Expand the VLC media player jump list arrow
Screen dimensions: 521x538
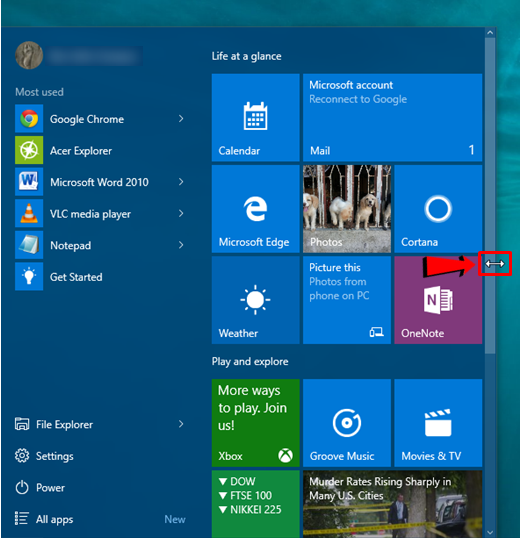181,213
